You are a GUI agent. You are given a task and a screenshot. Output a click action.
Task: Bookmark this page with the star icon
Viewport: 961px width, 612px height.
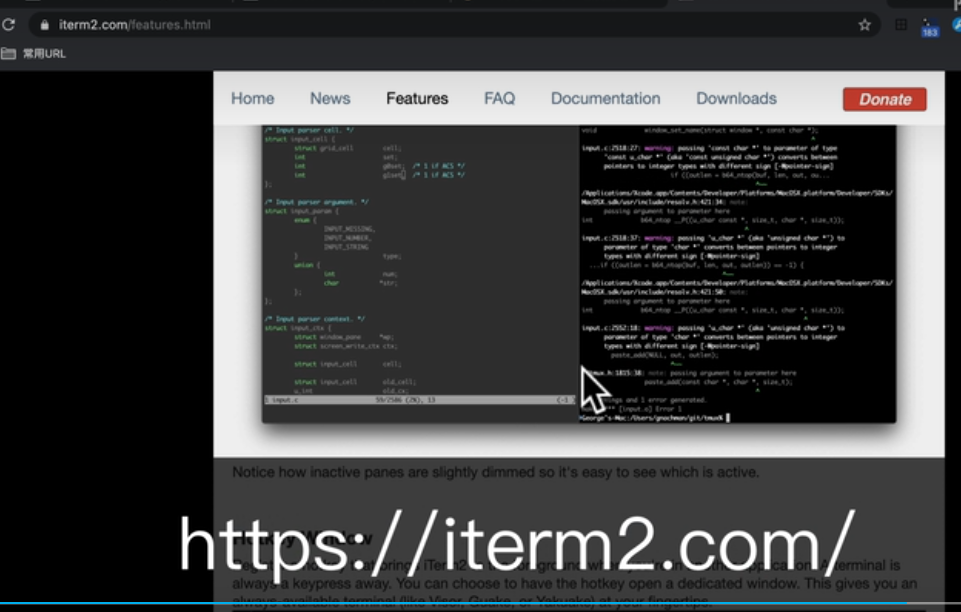coord(864,25)
